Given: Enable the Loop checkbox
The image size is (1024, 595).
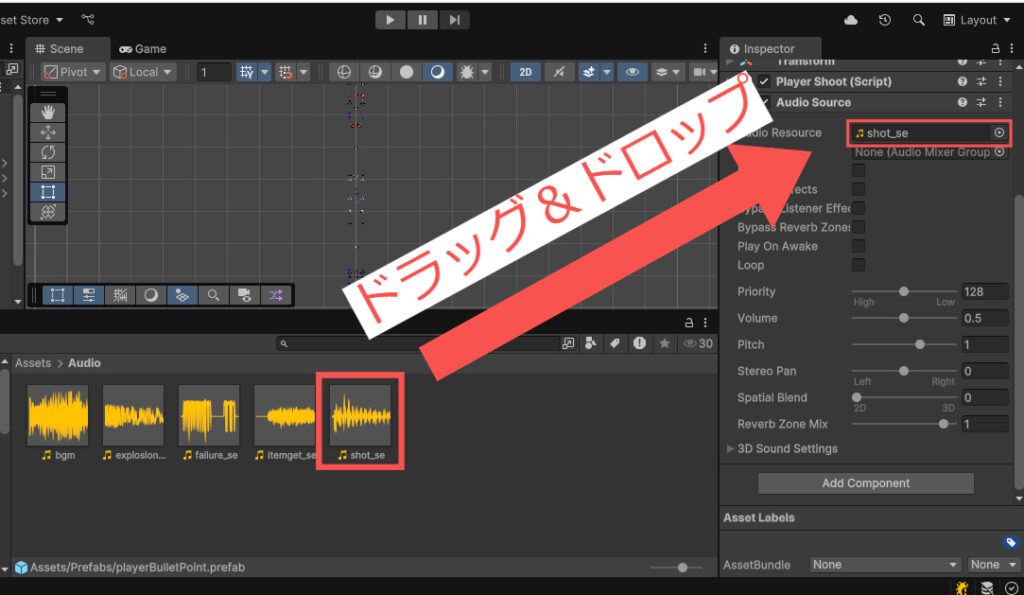Looking at the screenshot, I should pos(858,265).
